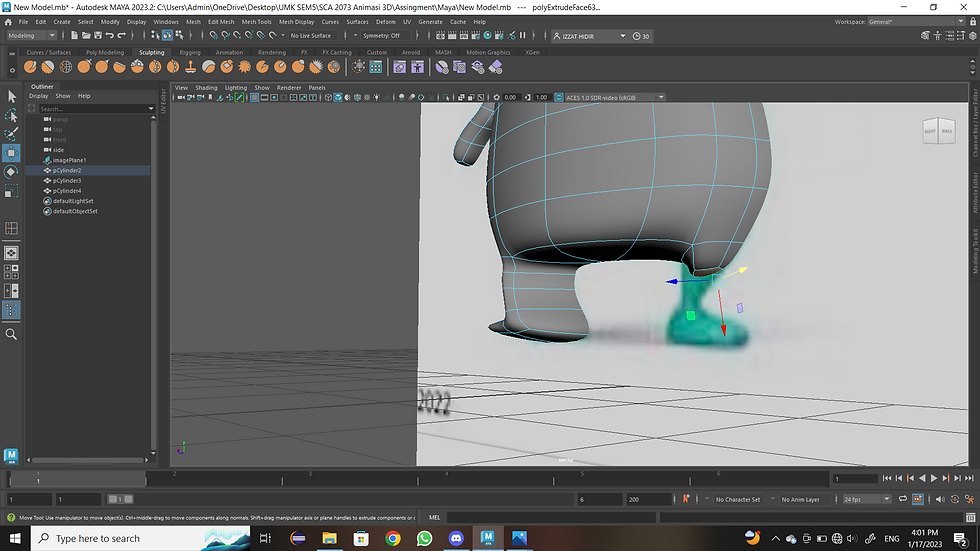980x551 pixels.
Task: Click the current frame marker on time slider
Action: (x=38, y=479)
